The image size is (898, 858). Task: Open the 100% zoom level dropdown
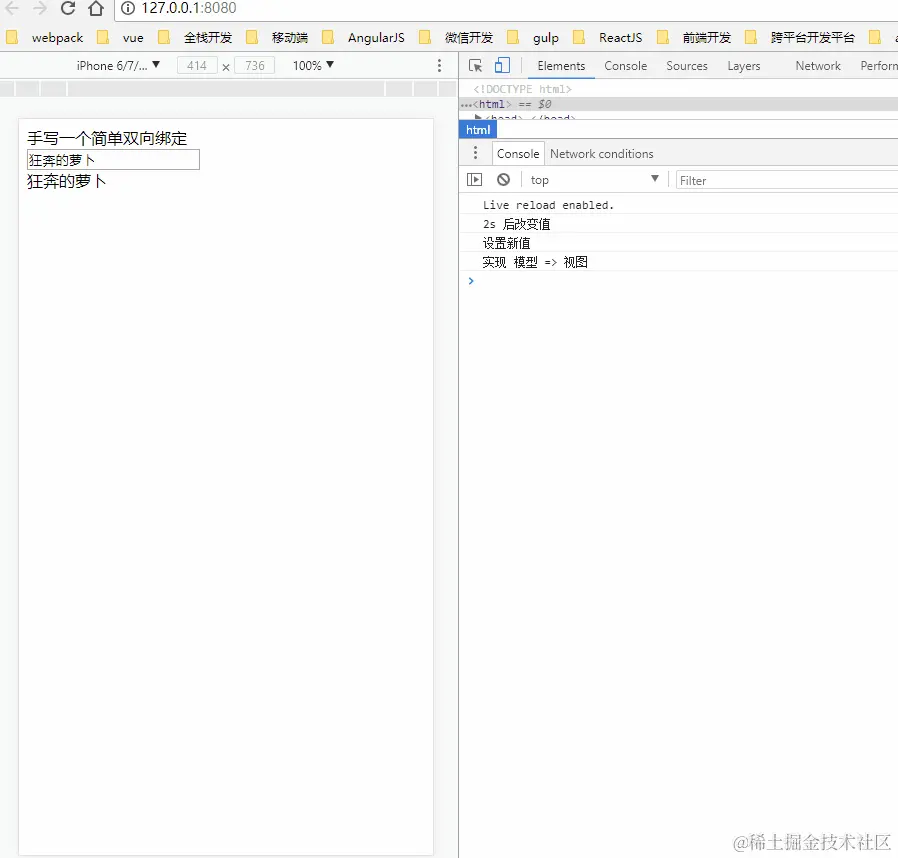[312, 65]
